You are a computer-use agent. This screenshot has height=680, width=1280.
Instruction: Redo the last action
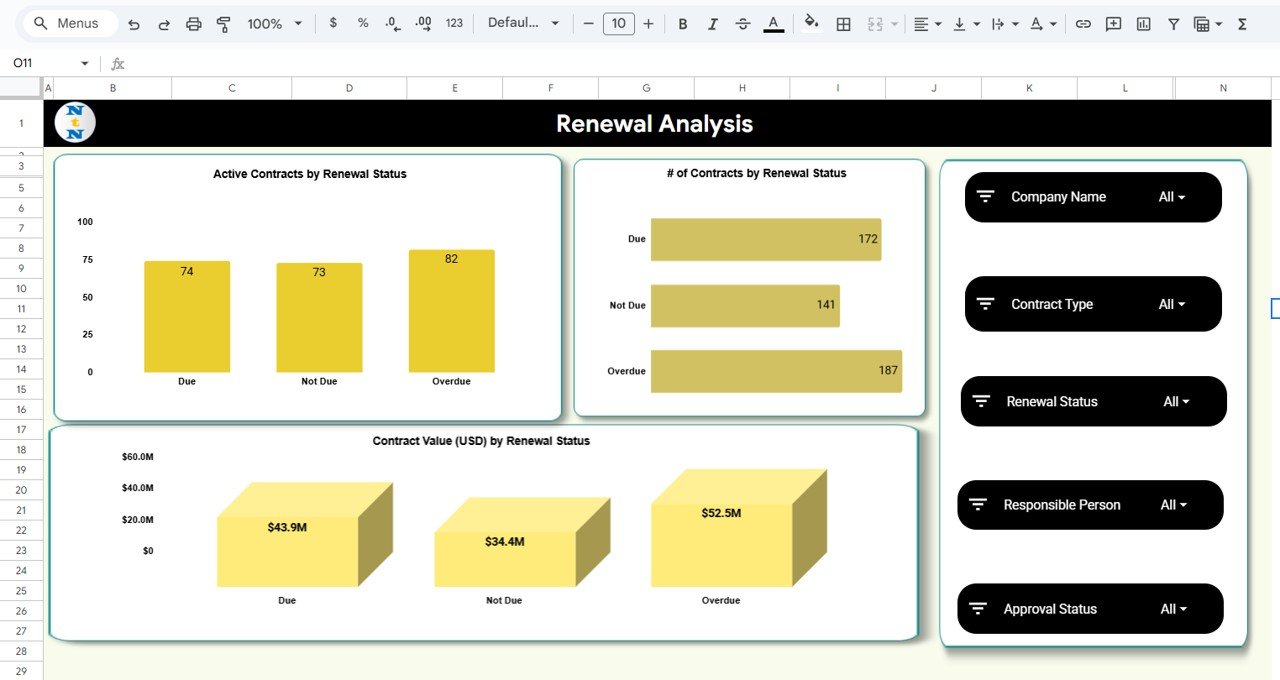[163, 23]
